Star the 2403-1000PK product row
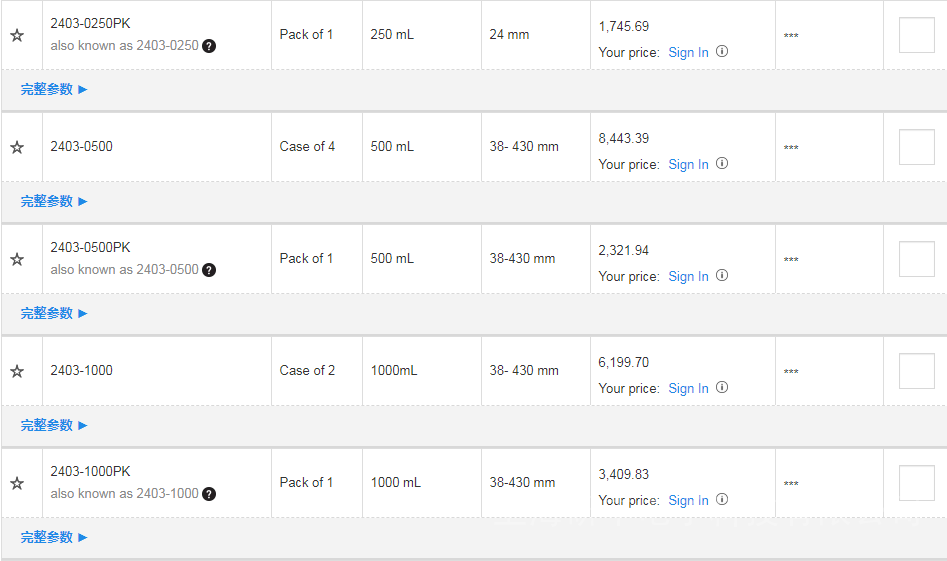Viewport: 947px width, 561px height. coord(17,484)
